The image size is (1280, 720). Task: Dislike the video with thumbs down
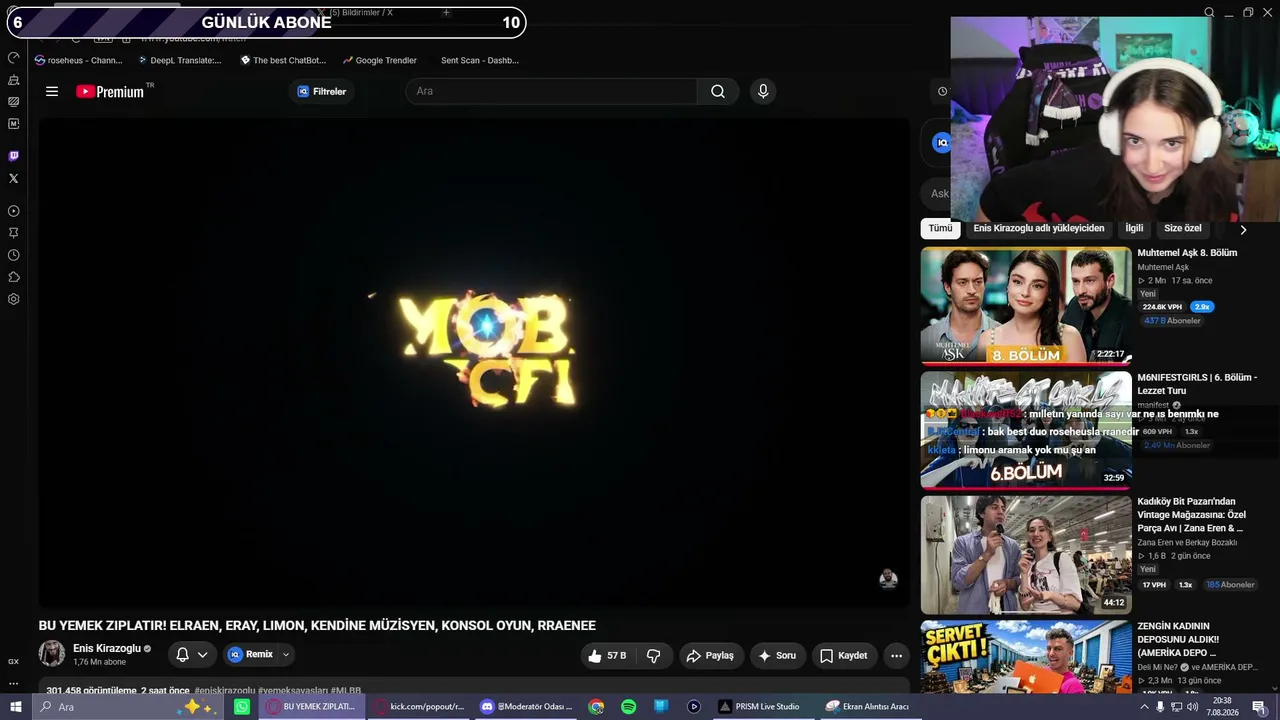[654, 656]
